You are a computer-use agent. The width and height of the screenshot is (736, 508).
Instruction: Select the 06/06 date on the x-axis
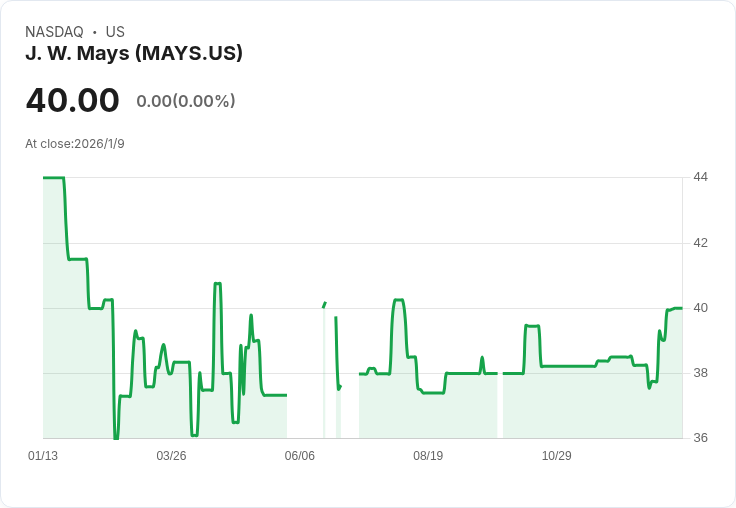[x=299, y=456]
